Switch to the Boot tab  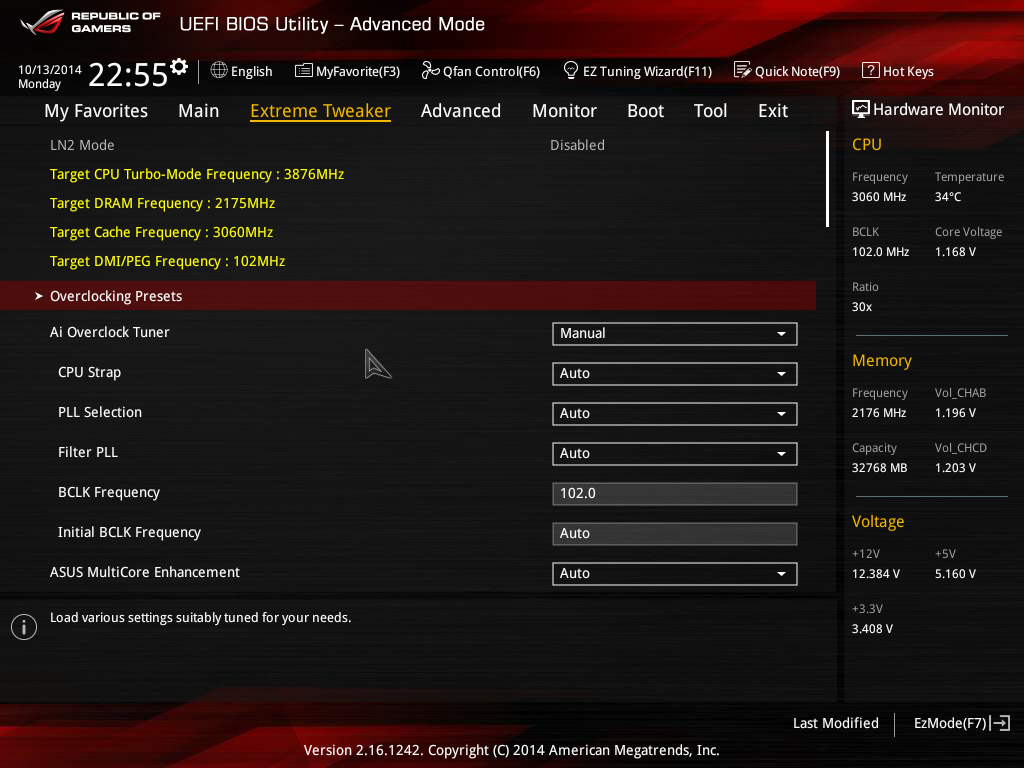coord(645,111)
